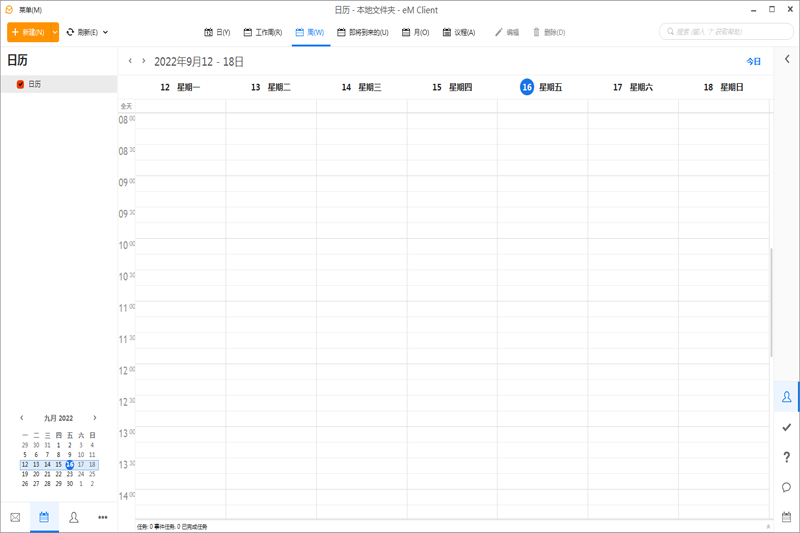Screen dimensions: 800x533
Task: Uncheck the 日历 calendar checkbox
Action: click(x=20, y=85)
